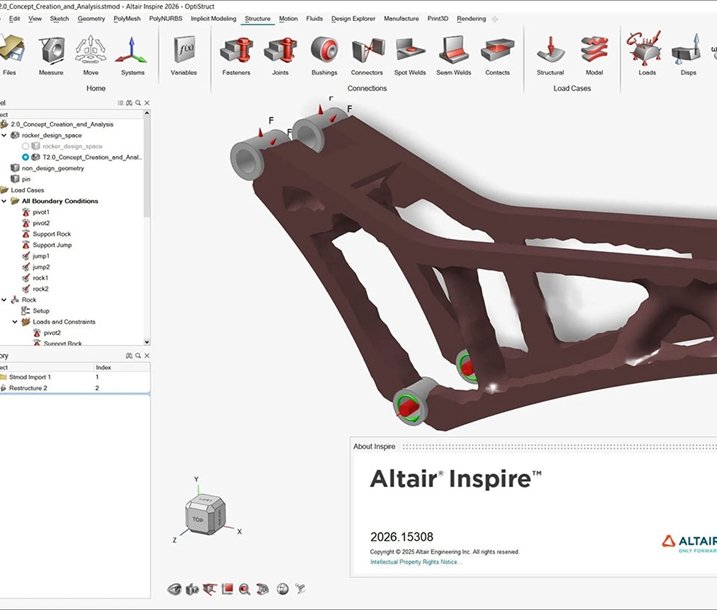Select rock1 force in tree

coord(40,278)
